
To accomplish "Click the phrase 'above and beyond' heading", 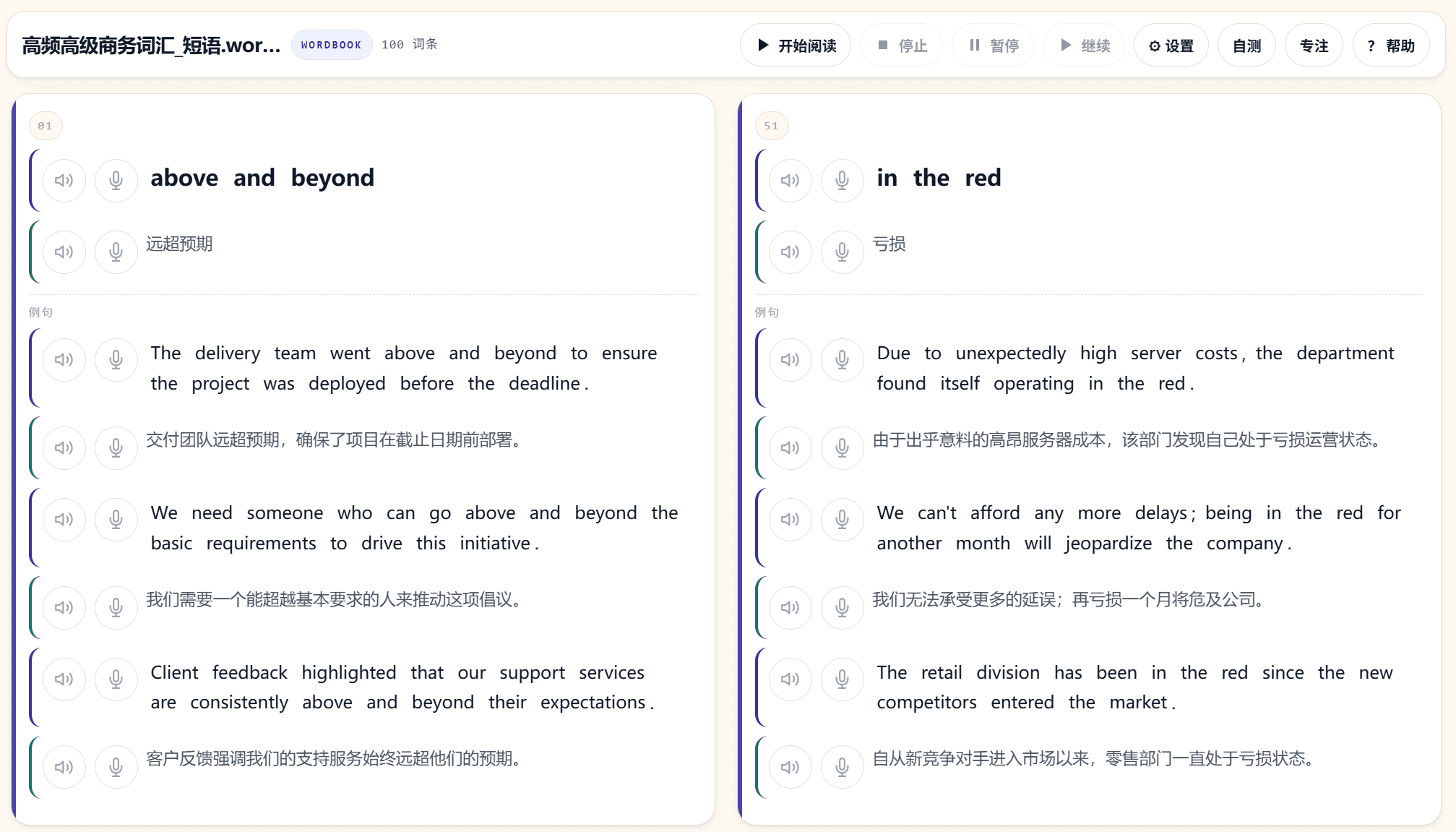I will (x=262, y=178).
